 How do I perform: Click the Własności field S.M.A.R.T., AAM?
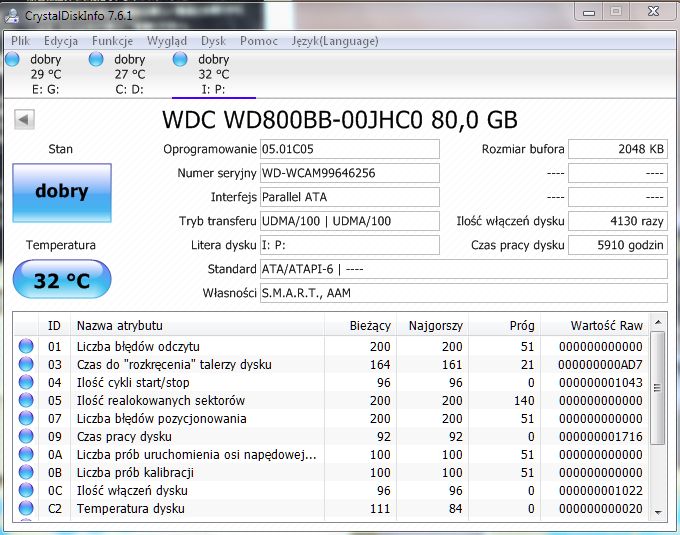[464, 293]
